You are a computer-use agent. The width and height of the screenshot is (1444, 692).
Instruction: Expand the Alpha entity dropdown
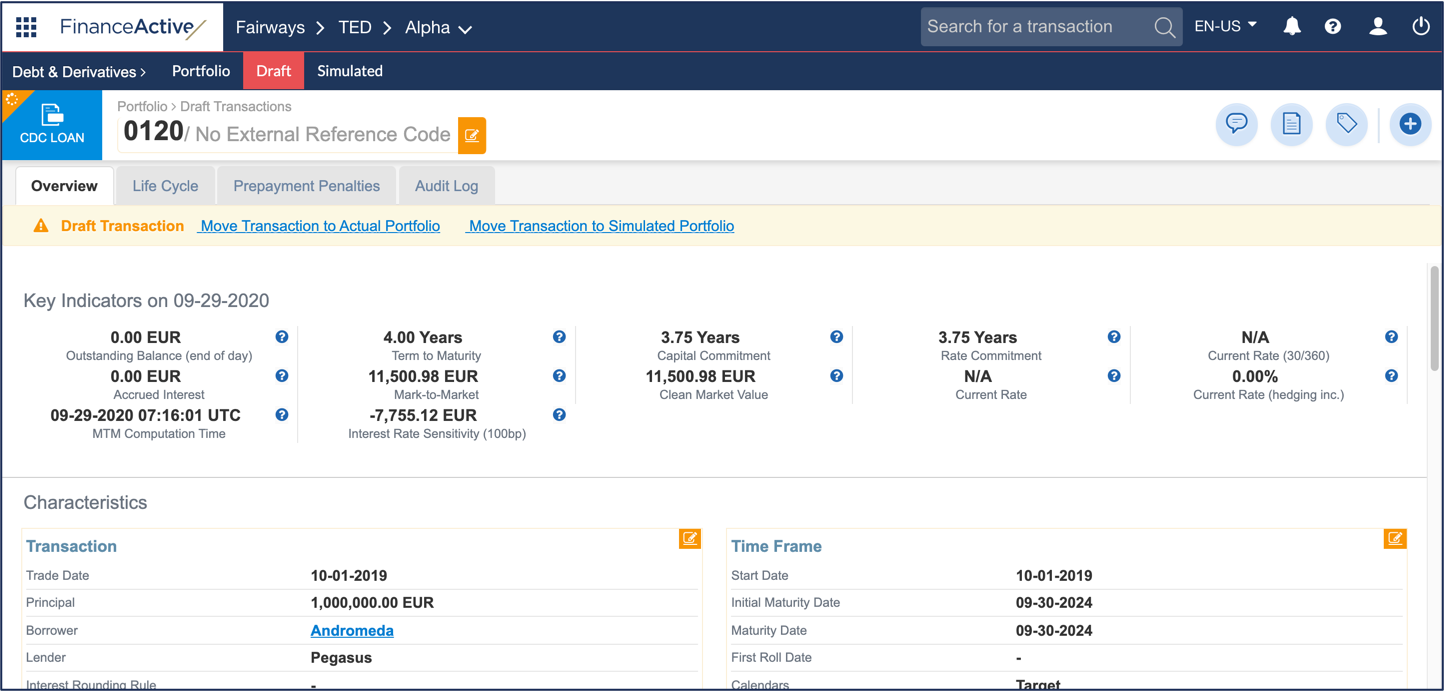(x=438, y=28)
